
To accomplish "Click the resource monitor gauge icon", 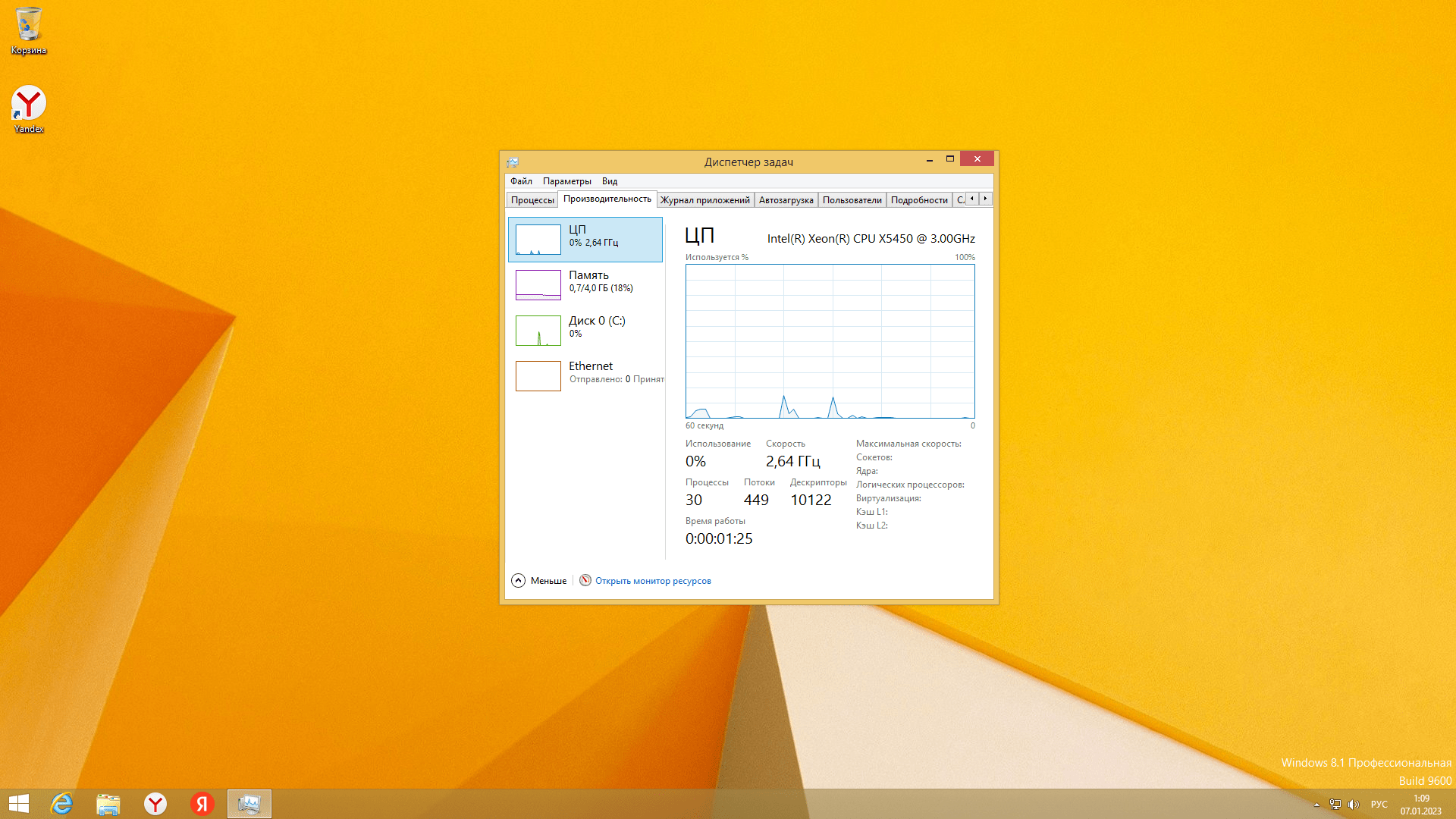I will pyautogui.click(x=585, y=581).
